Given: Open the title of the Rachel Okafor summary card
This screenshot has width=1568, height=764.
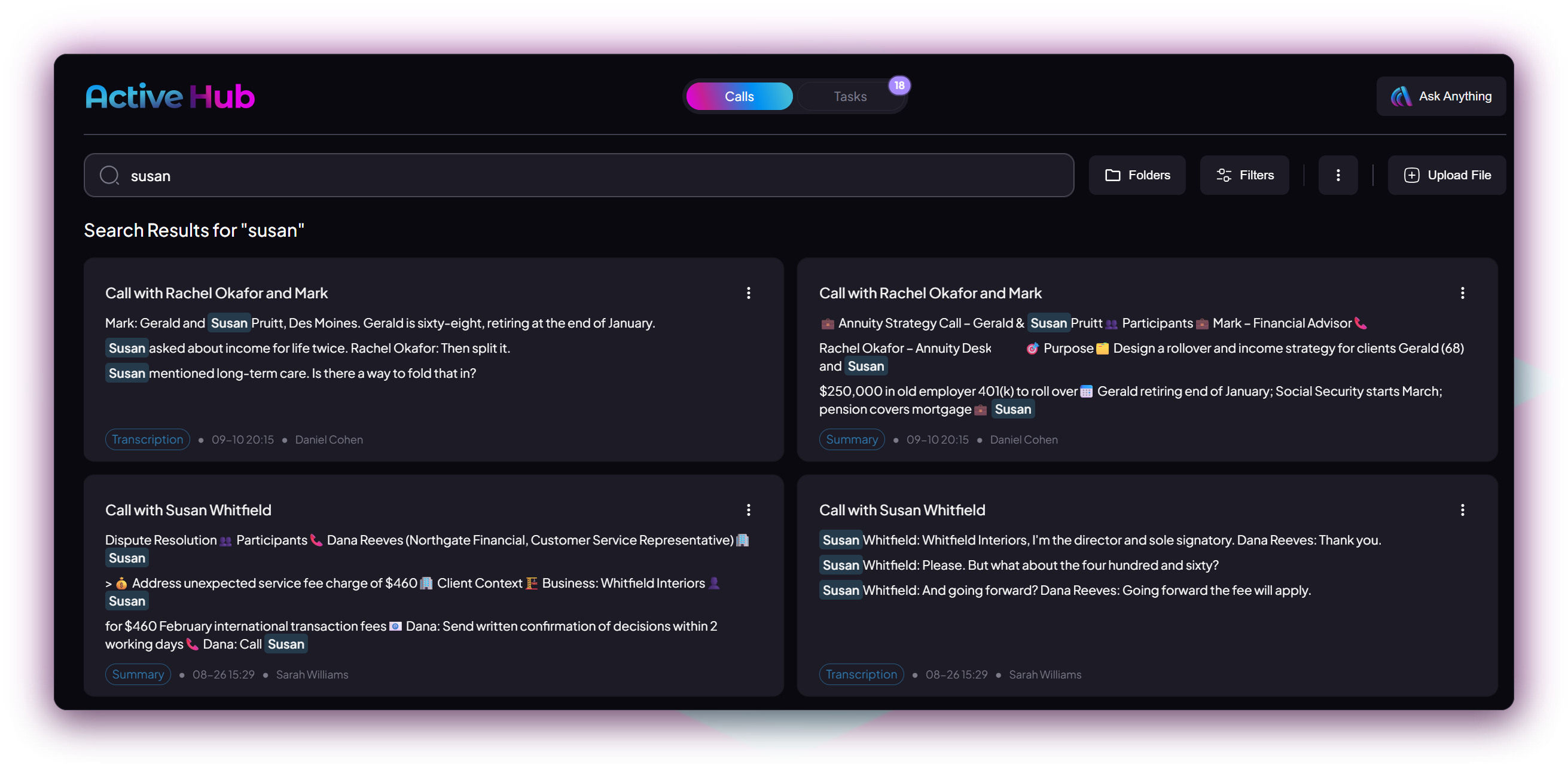Looking at the screenshot, I should click(x=930, y=293).
